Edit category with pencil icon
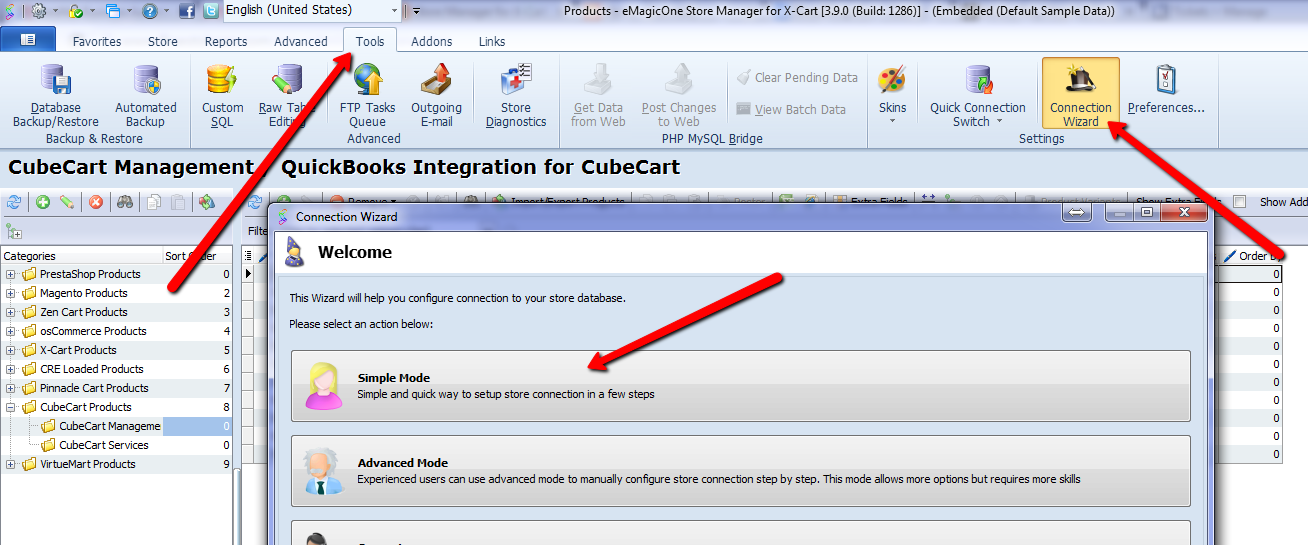Image resolution: width=1308 pixels, height=545 pixels. (67, 202)
